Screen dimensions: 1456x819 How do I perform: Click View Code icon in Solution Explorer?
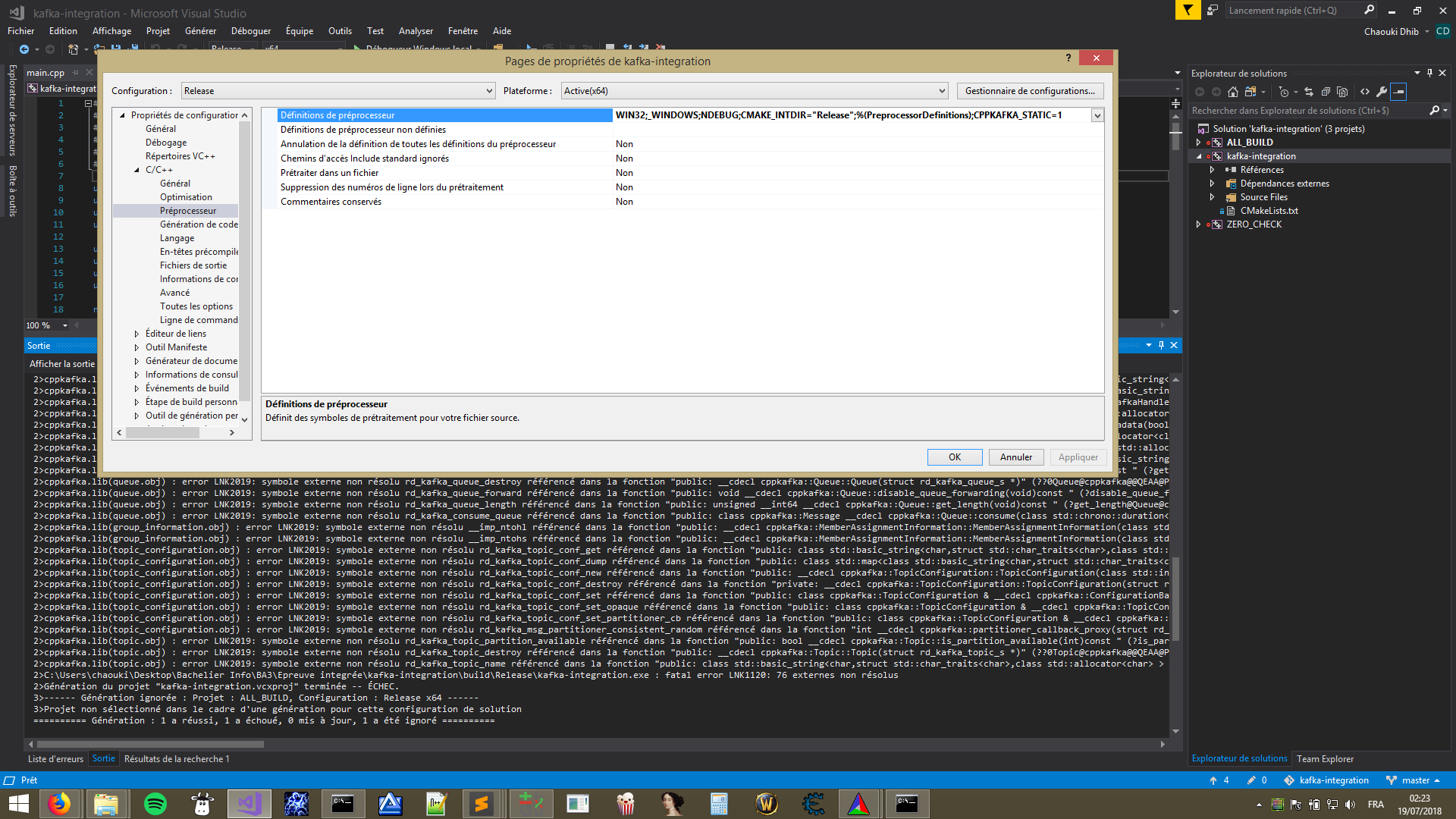1365,92
